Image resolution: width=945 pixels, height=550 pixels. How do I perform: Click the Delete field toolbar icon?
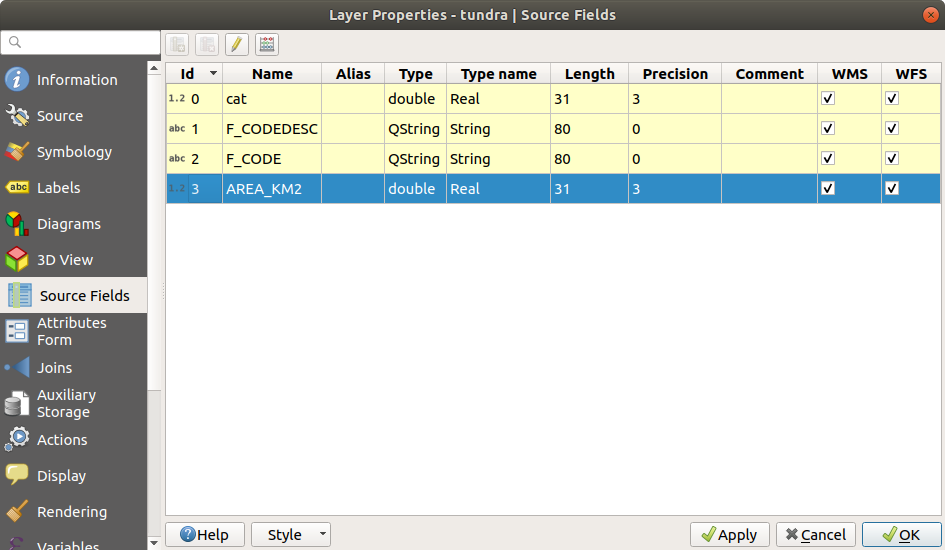point(207,45)
